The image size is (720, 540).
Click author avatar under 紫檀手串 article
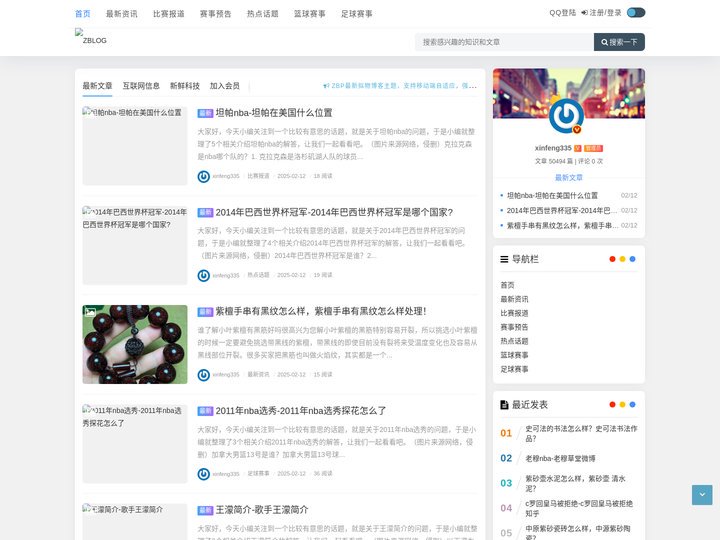coord(203,375)
